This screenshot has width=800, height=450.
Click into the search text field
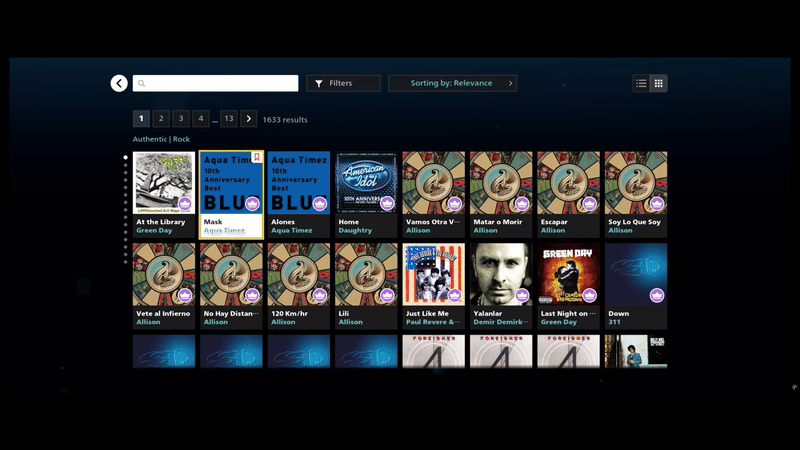click(222, 84)
